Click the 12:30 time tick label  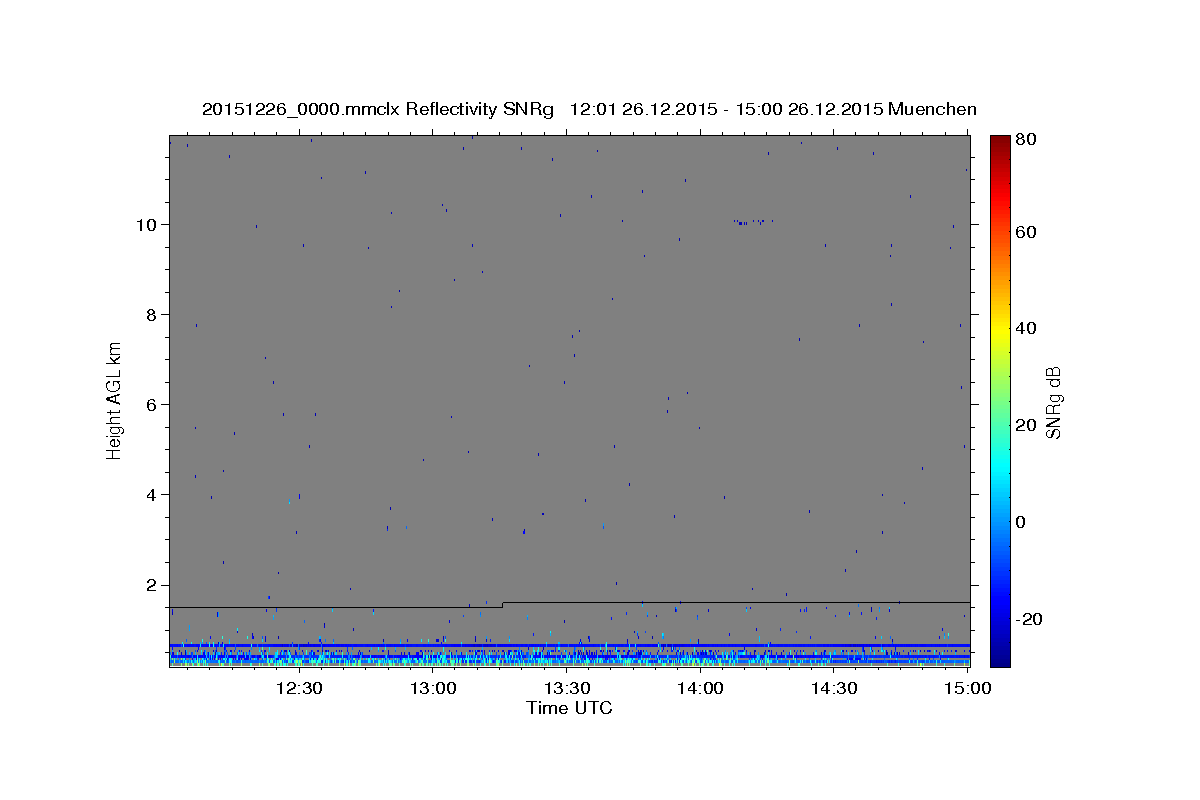point(299,688)
